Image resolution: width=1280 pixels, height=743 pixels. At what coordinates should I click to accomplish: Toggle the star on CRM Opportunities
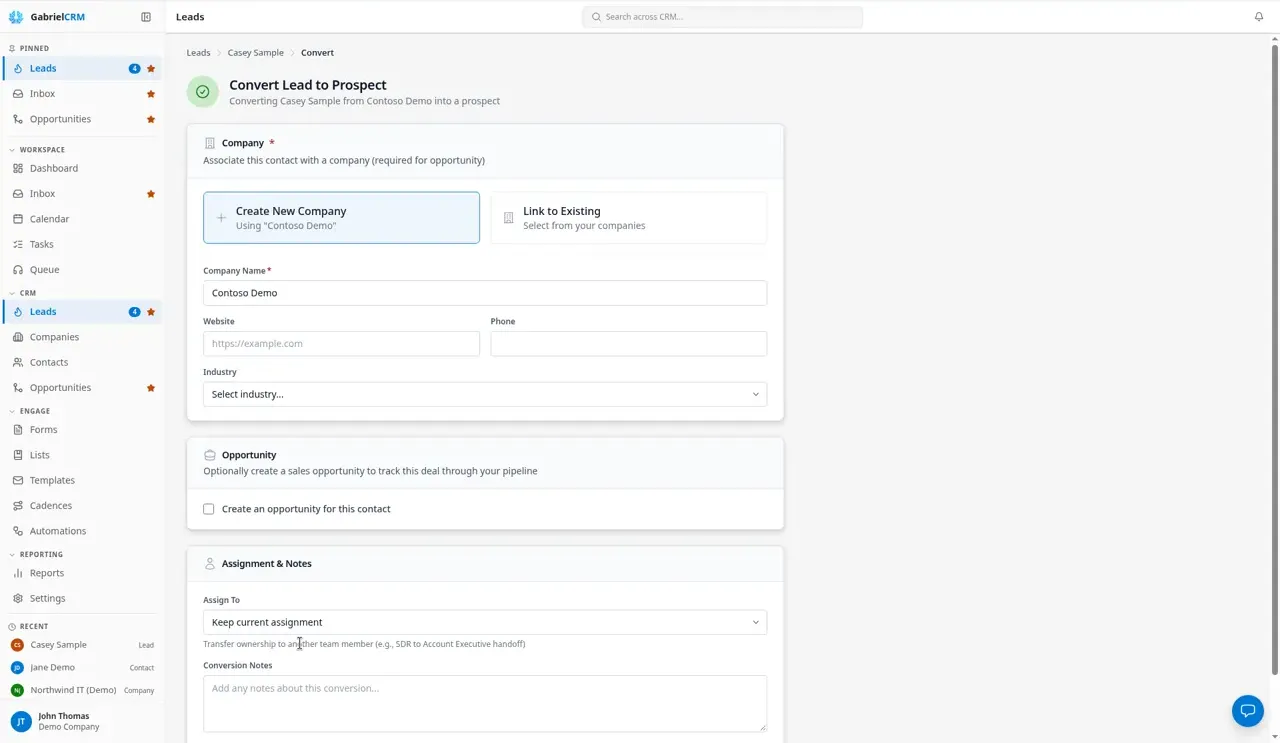(151, 388)
